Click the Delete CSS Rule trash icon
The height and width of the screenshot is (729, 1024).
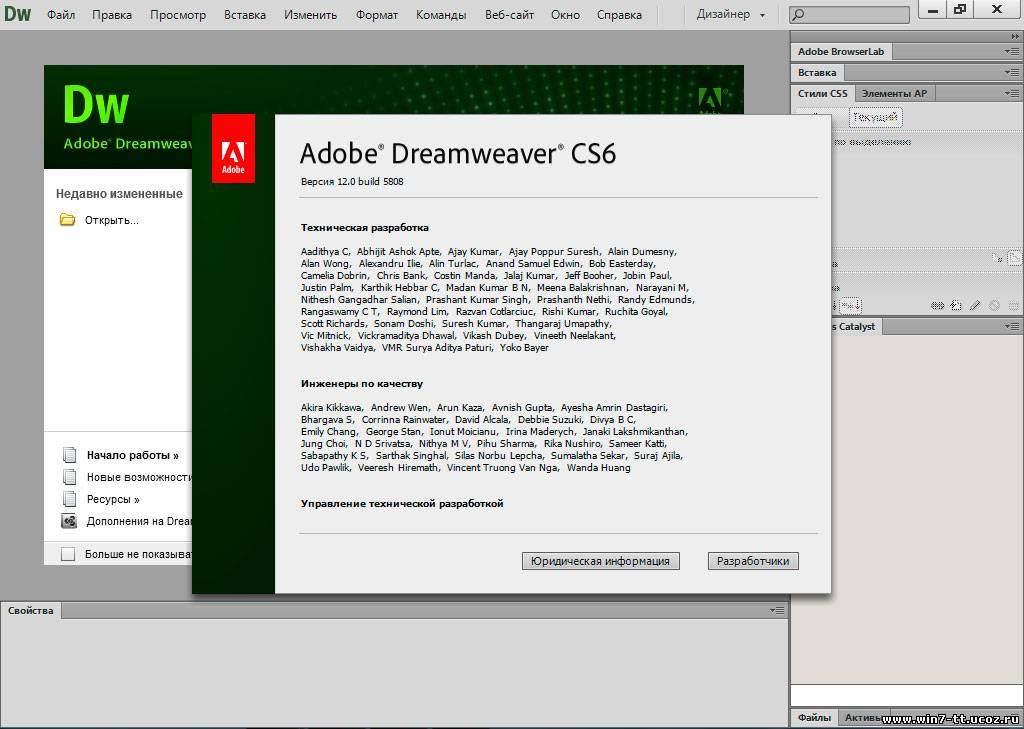pyautogui.click(x=1014, y=305)
